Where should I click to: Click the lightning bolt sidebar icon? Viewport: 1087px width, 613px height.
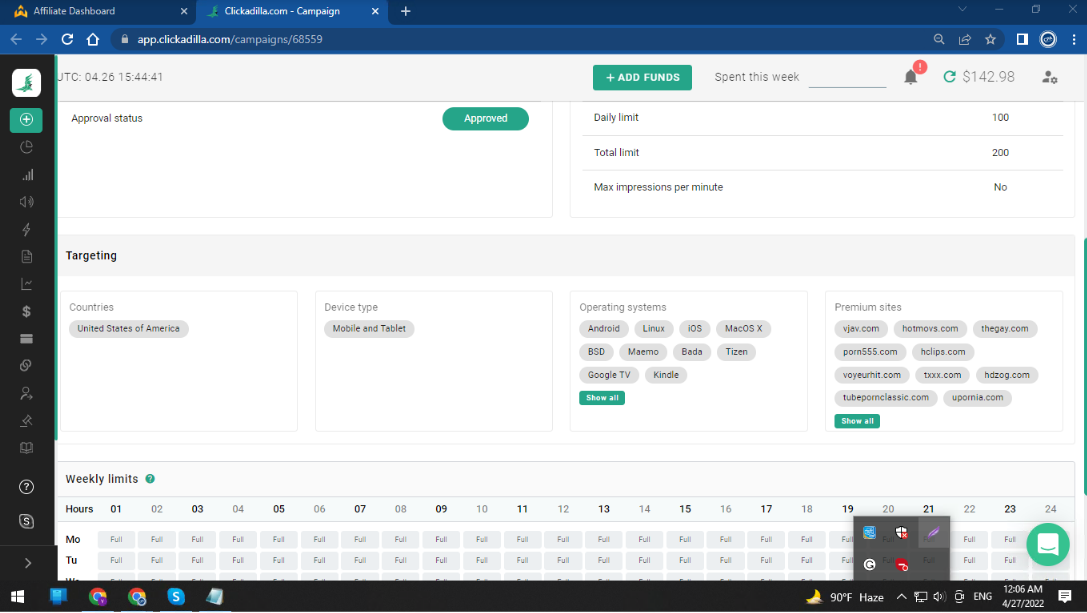pos(27,229)
